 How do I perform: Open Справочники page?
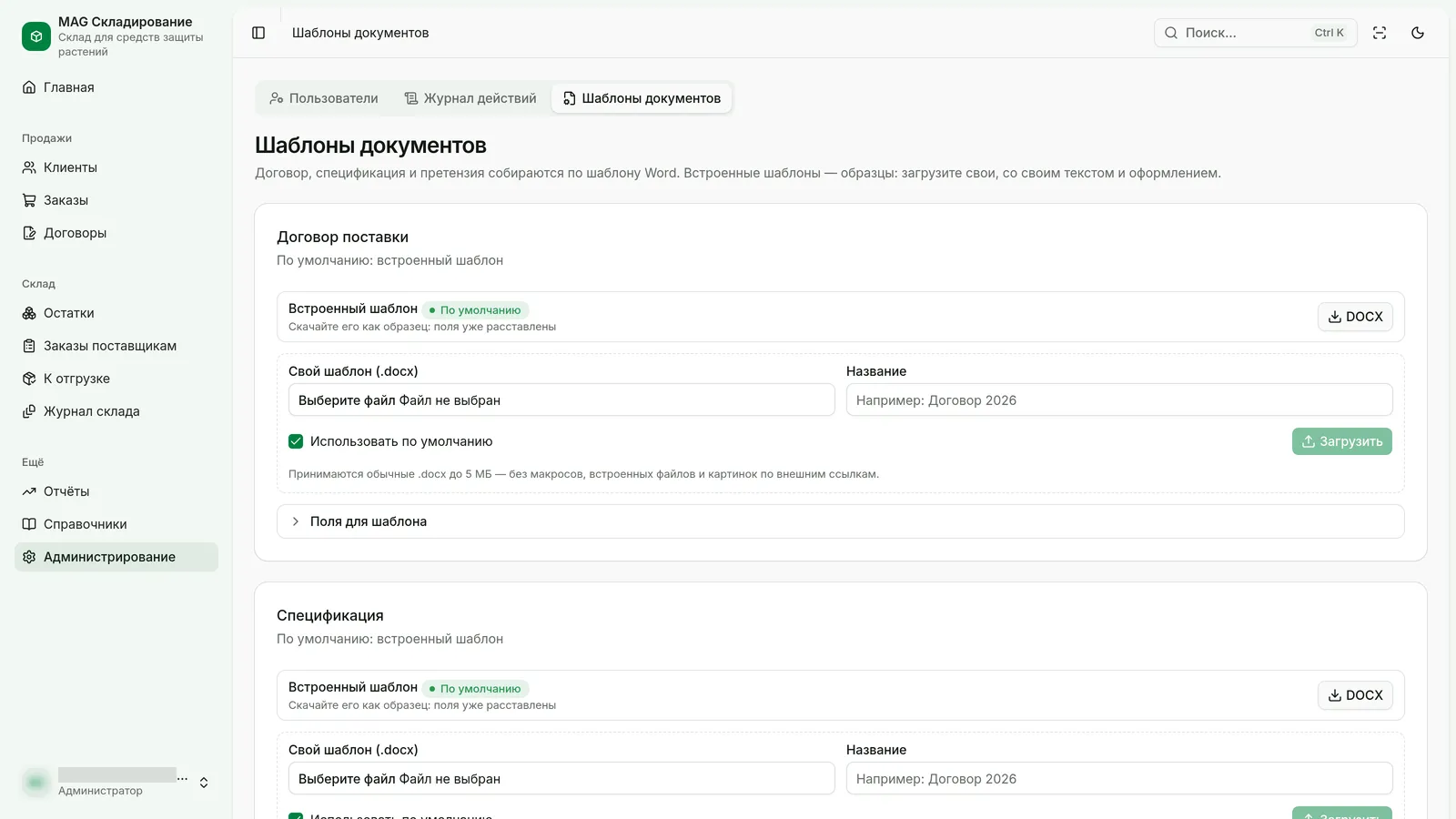pos(116,524)
